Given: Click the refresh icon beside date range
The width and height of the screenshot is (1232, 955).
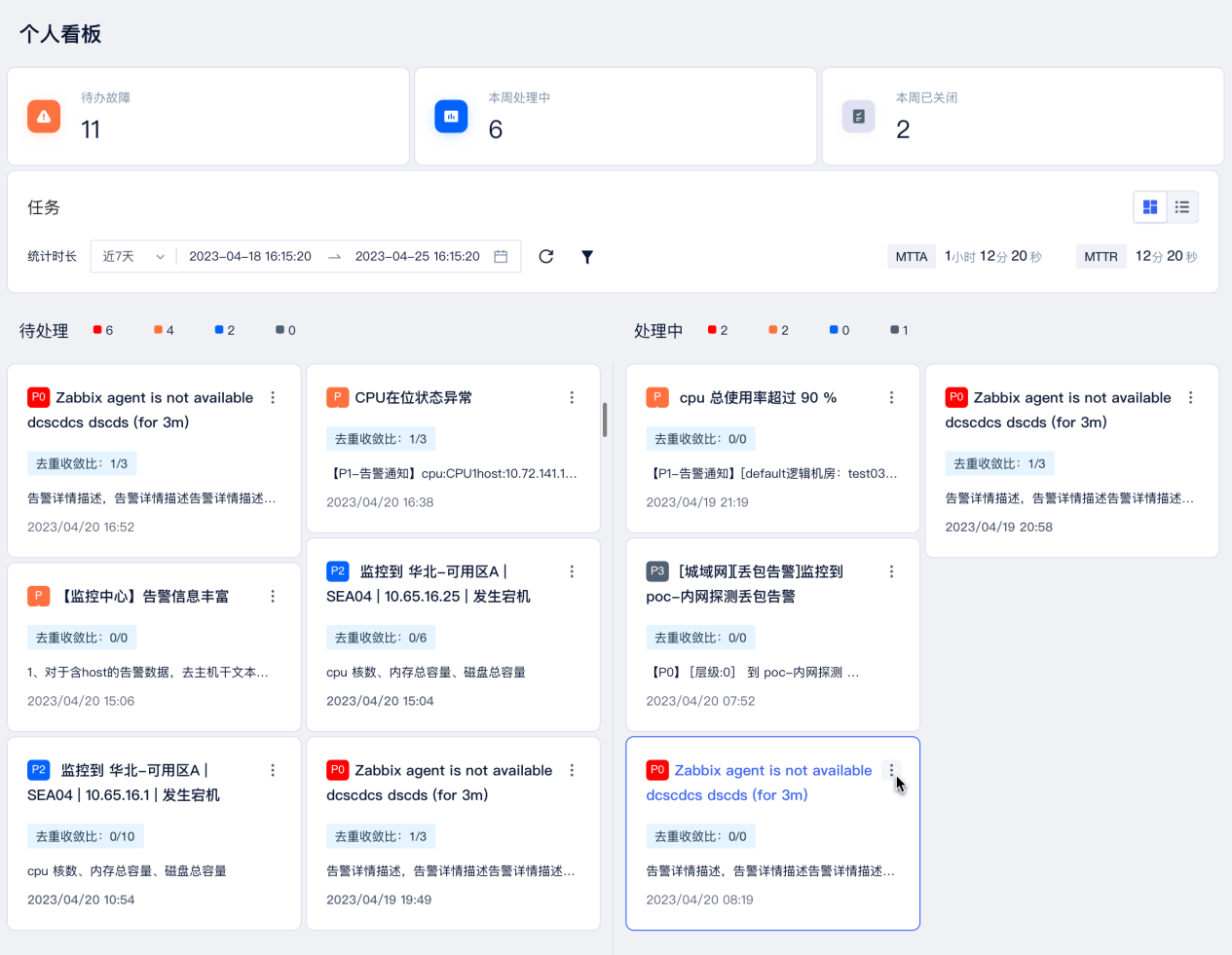Looking at the screenshot, I should (x=546, y=256).
